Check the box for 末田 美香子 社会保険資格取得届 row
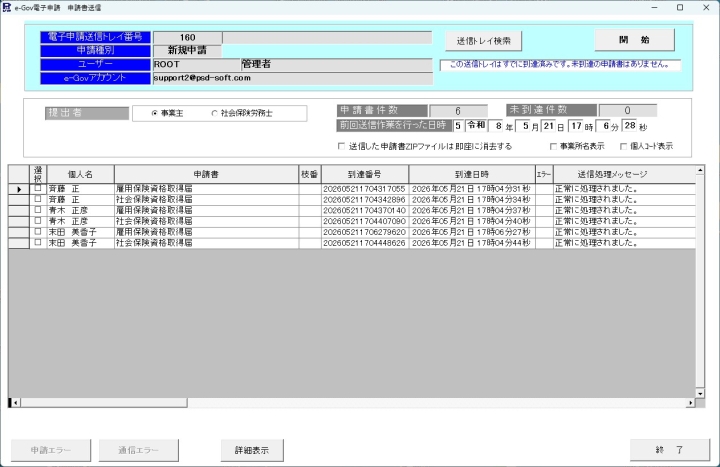Screen dimensions: 720x467 point(38,242)
